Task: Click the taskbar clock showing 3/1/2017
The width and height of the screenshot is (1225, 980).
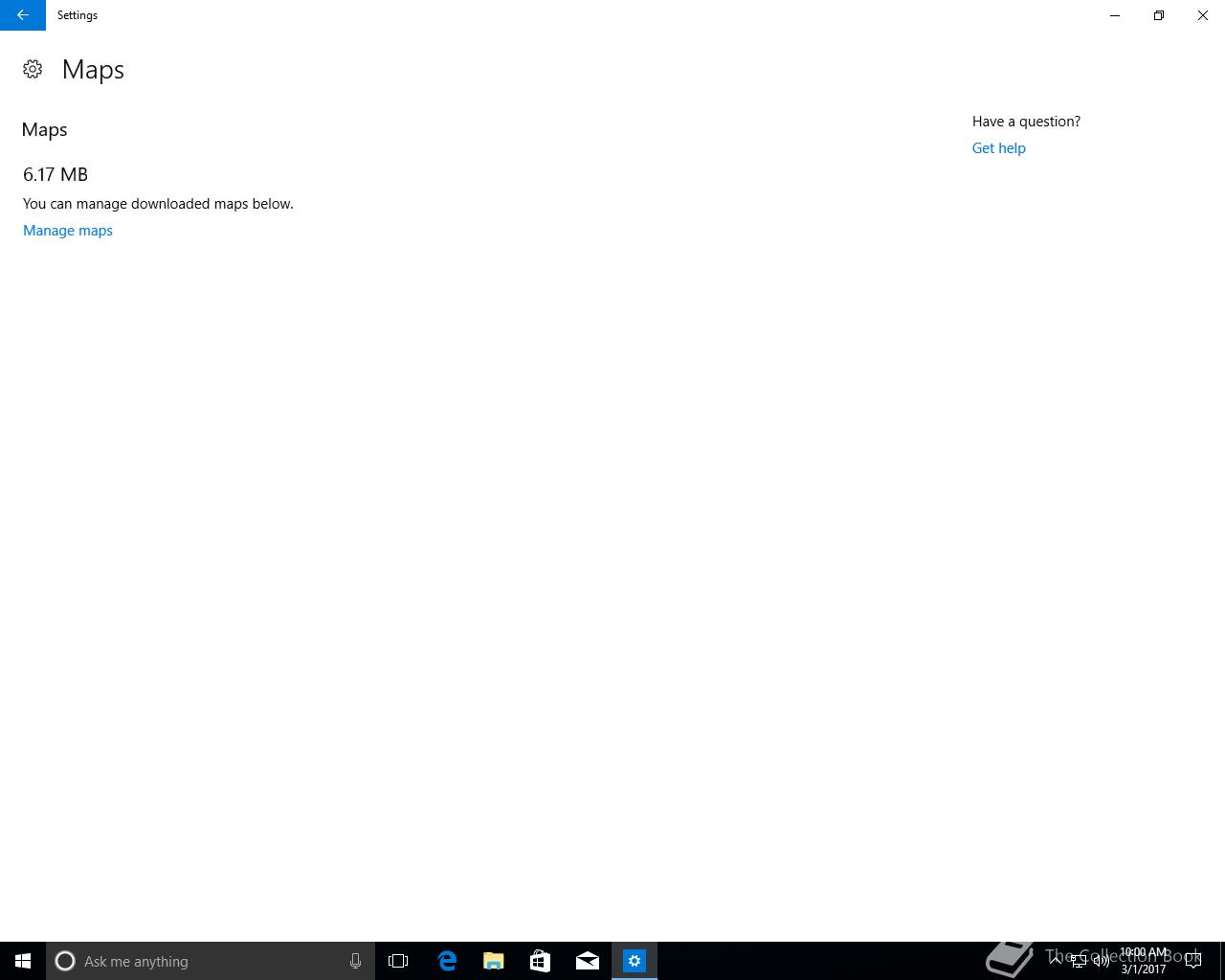Action: click(1144, 961)
